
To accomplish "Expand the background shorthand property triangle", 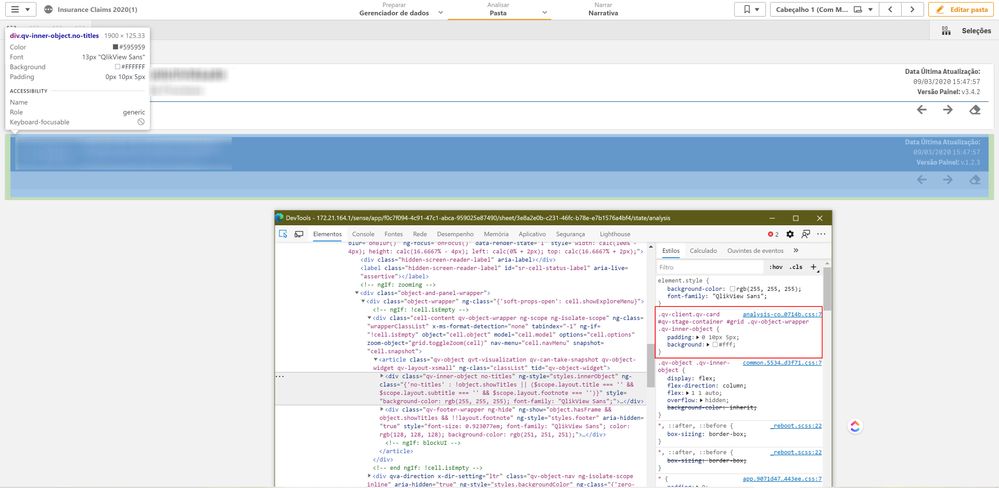I will pos(708,345).
